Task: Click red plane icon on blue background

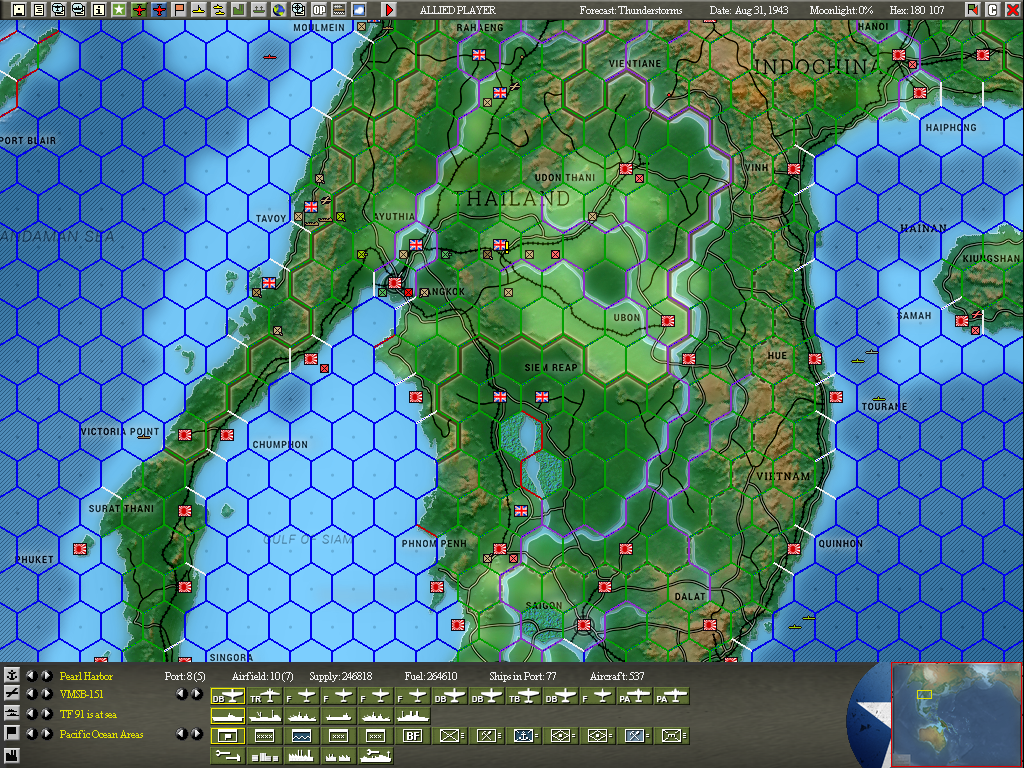Action: click(159, 9)
